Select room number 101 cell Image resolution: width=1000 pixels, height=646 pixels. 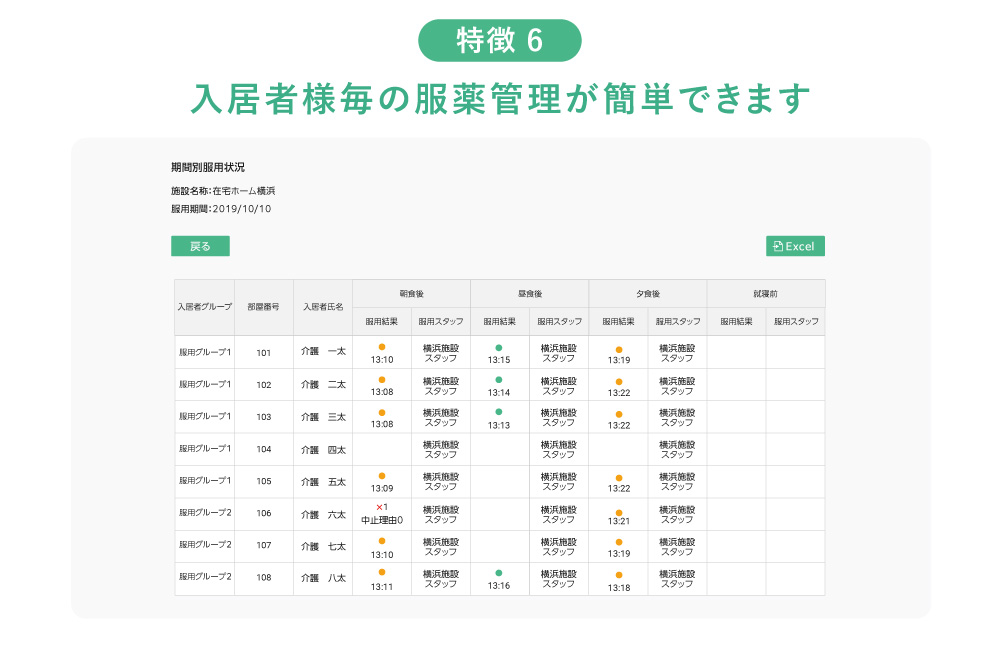click(263, 353)
